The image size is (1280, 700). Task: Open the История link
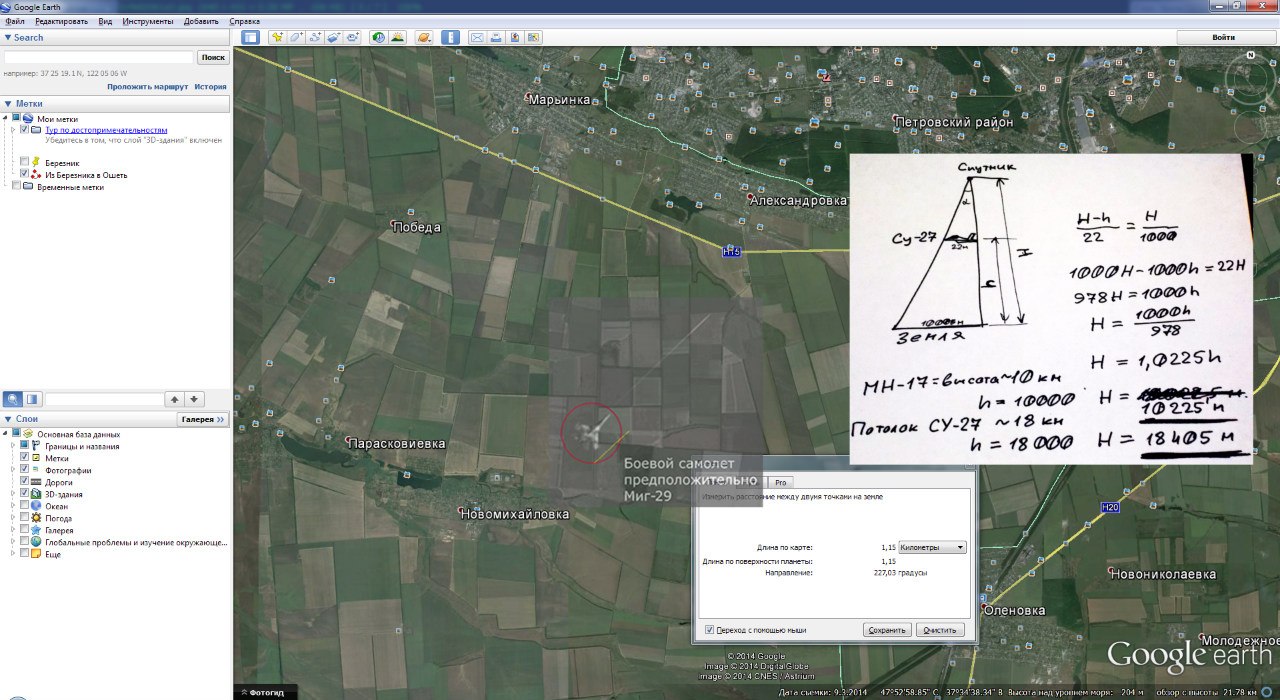[210, 87]
